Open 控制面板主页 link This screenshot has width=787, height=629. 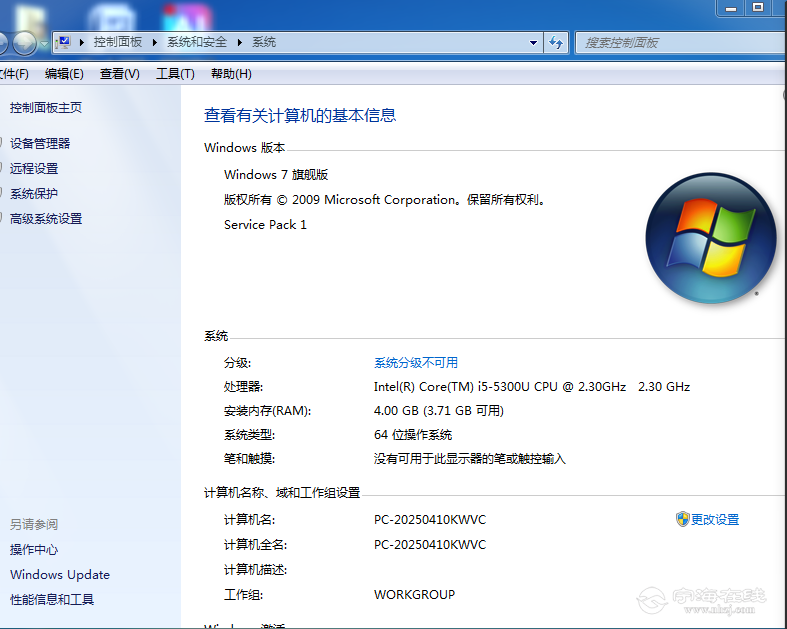(x=46, y=107)
